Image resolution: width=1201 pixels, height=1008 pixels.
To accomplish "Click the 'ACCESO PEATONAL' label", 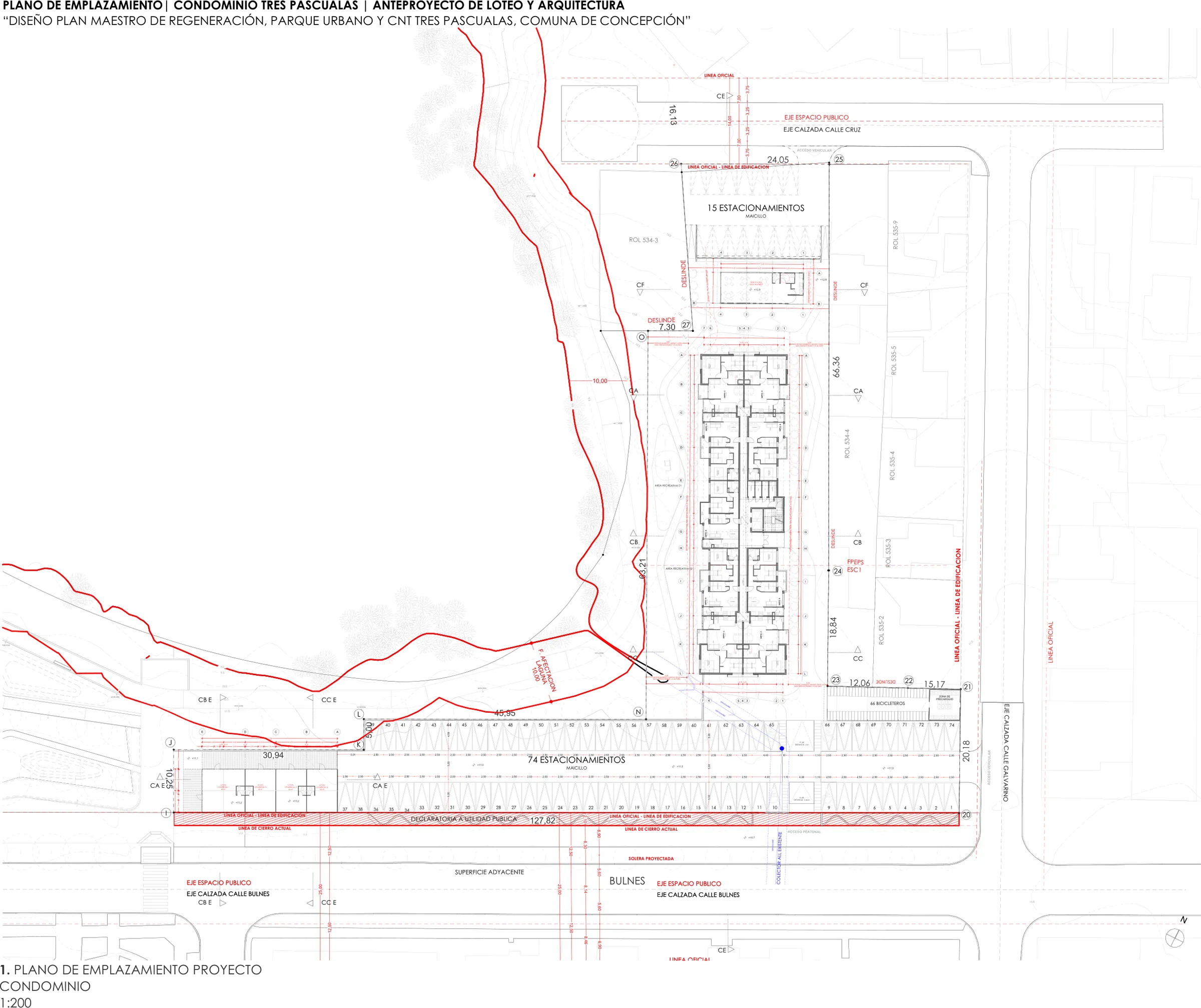I will [x=804, y=832].
